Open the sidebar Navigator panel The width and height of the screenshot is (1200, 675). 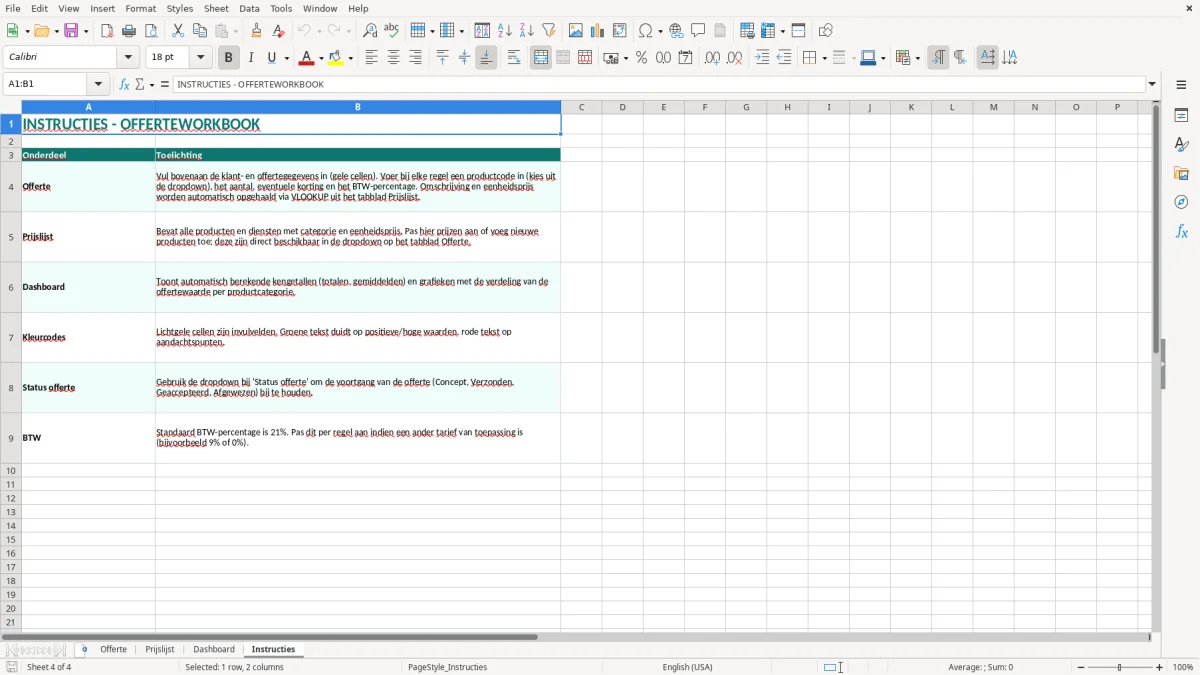(1182, 203)
